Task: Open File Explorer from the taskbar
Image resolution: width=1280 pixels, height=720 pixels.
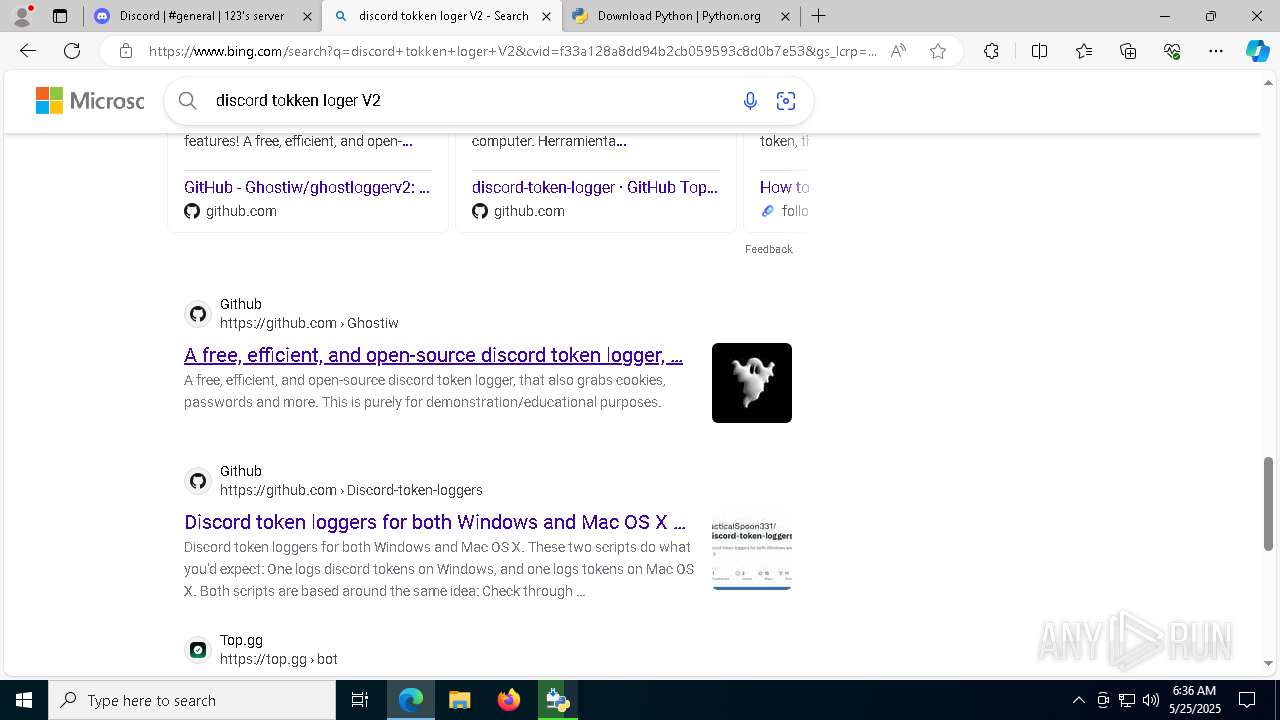Action: click(x=460, y=700)
